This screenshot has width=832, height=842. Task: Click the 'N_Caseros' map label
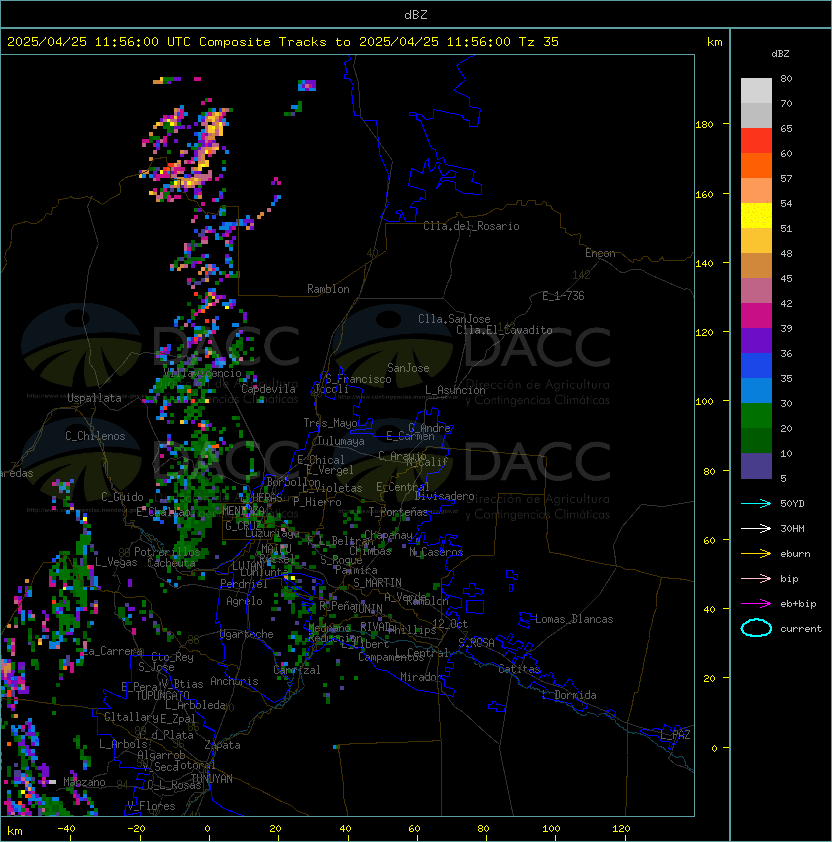click(x=436, y=552)
